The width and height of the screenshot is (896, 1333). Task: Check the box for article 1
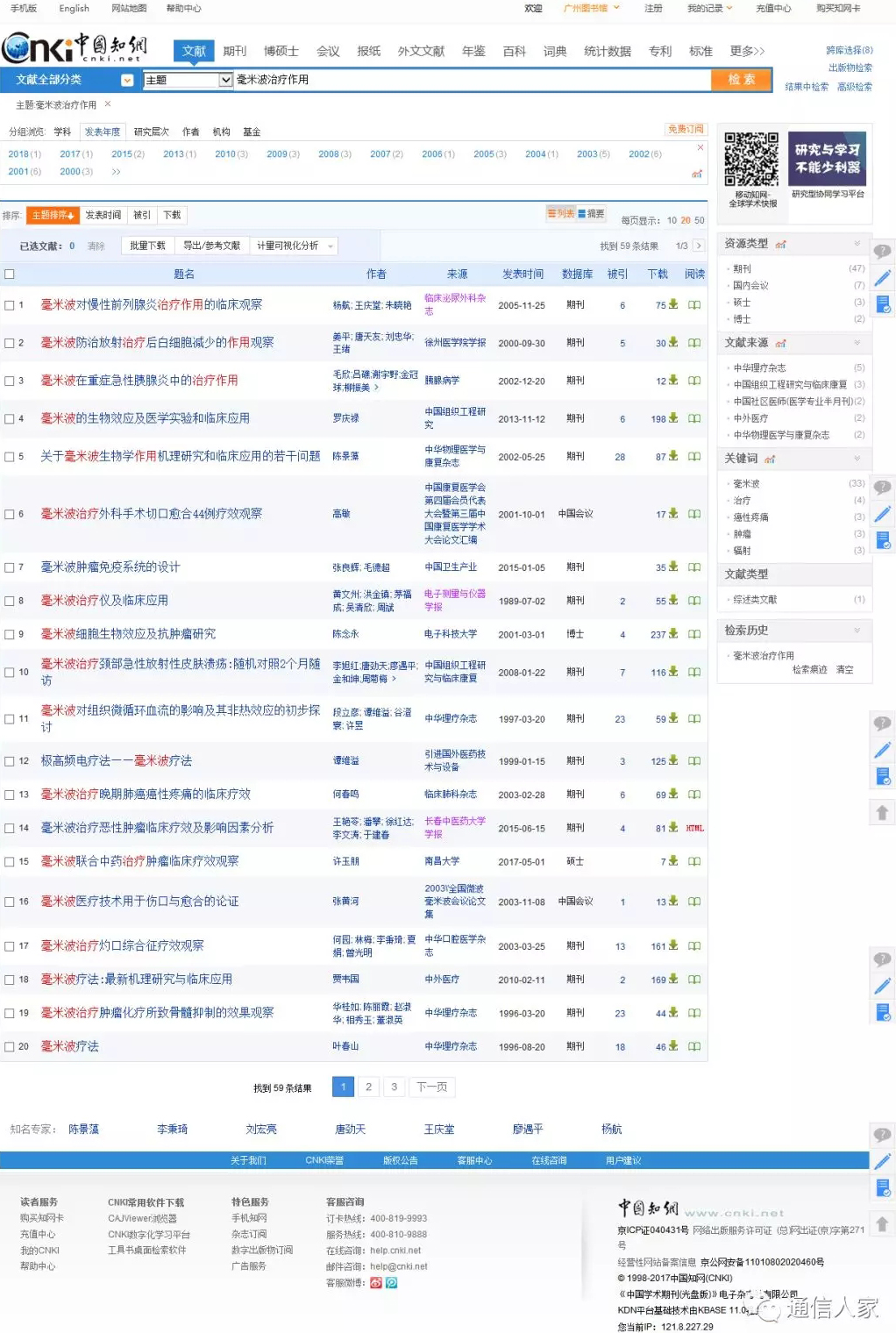point(10,305)
